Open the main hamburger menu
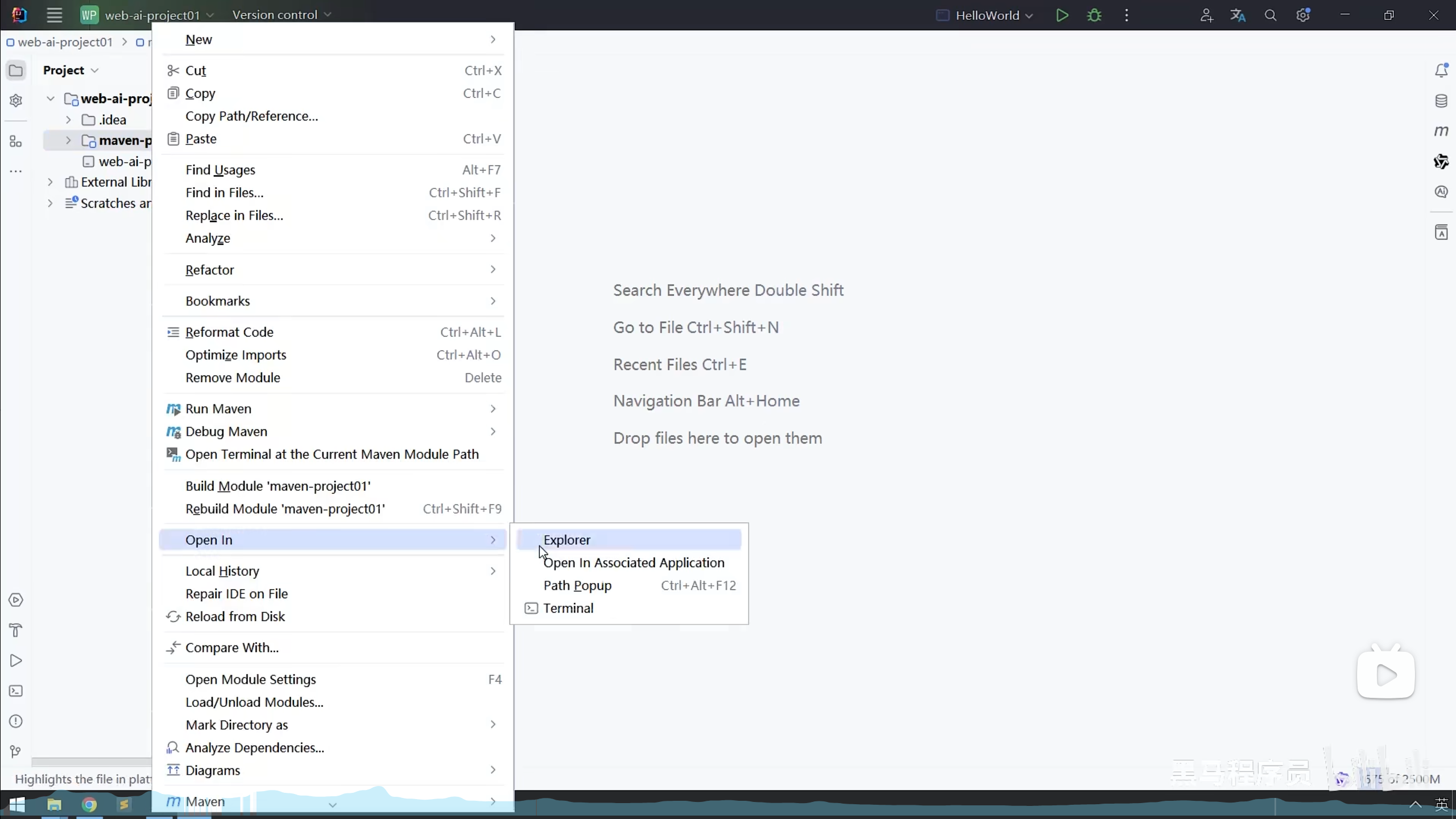The image size is (1456, 819). [x=54, y=15]
